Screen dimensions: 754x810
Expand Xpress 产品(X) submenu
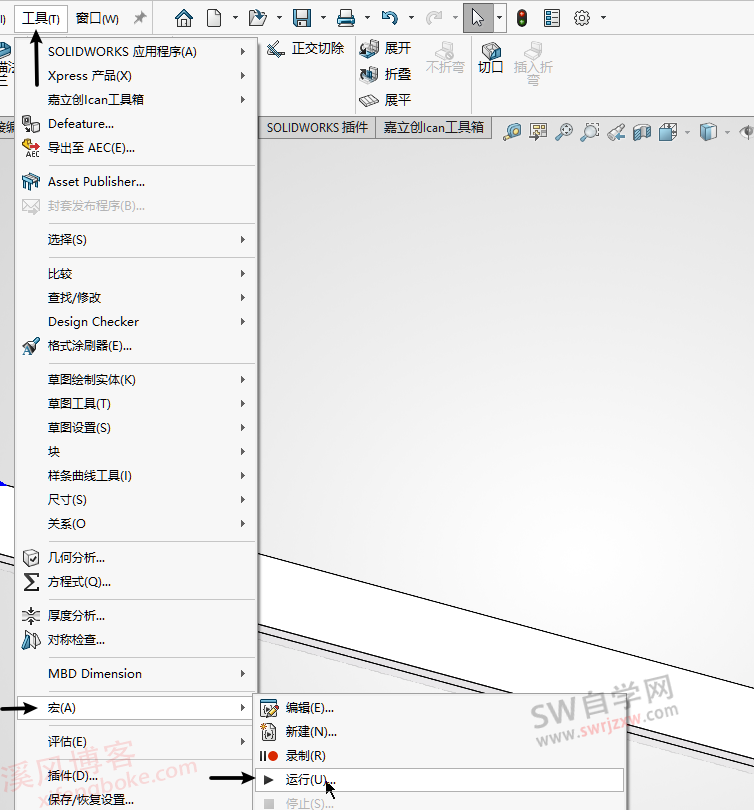[x=137, y=75]
